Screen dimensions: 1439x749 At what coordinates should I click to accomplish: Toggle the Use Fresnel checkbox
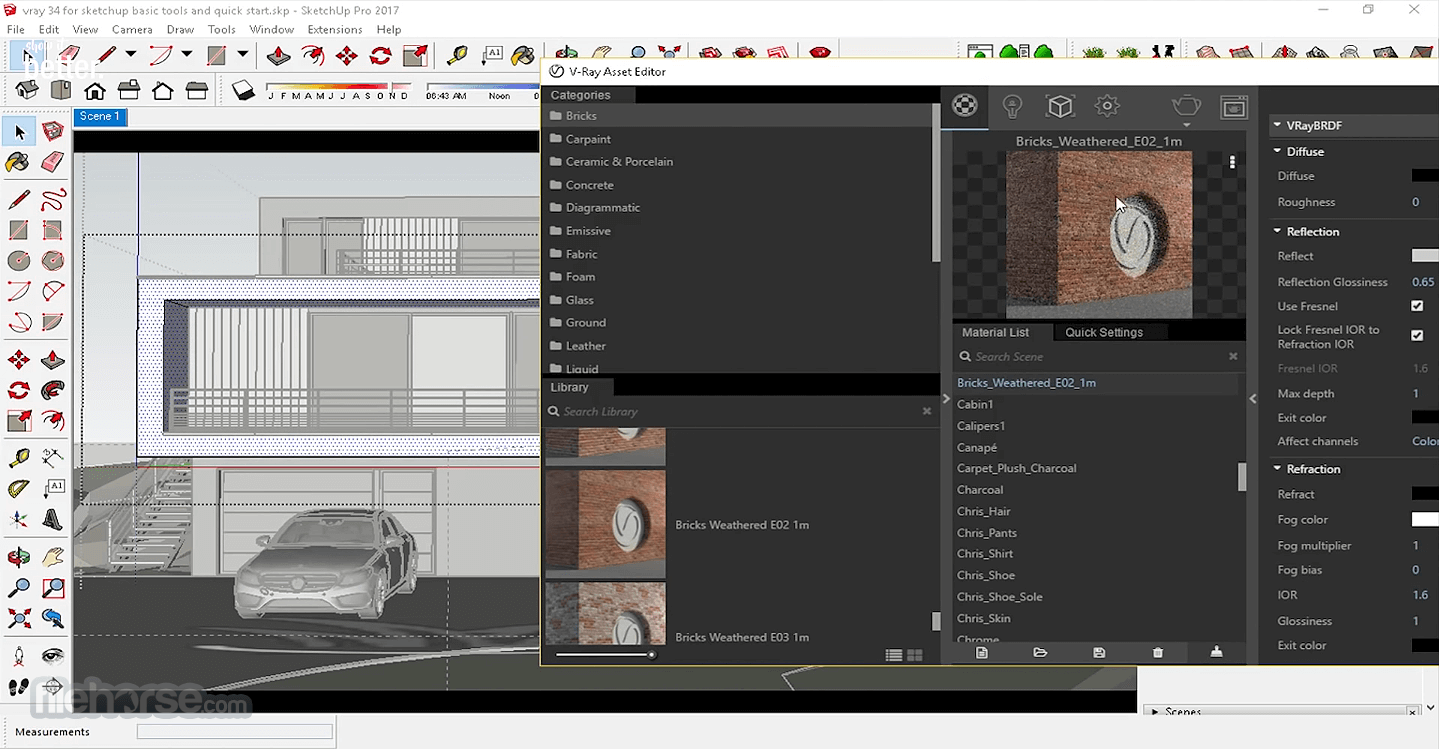pos(1417,306)
